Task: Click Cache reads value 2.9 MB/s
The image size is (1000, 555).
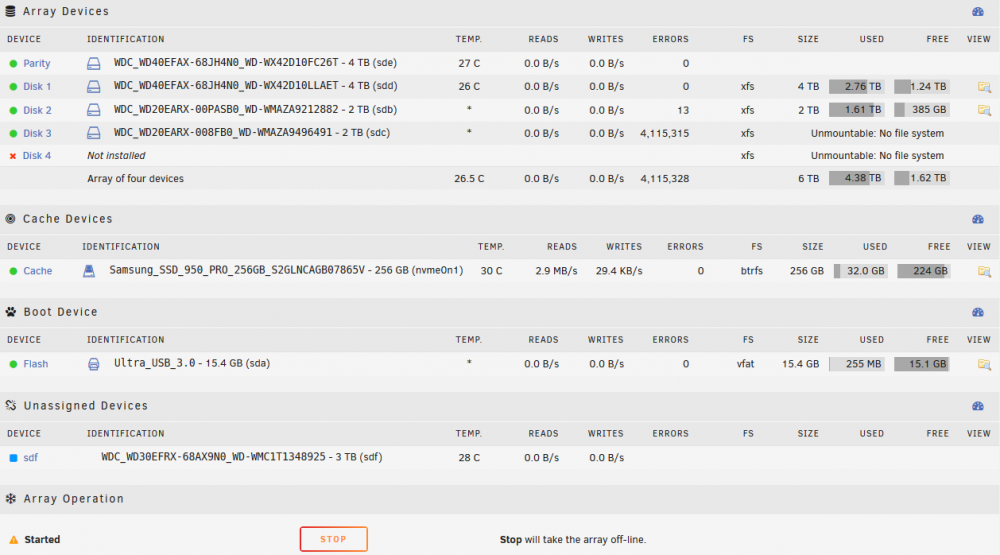Action: [x=556, y=271]
